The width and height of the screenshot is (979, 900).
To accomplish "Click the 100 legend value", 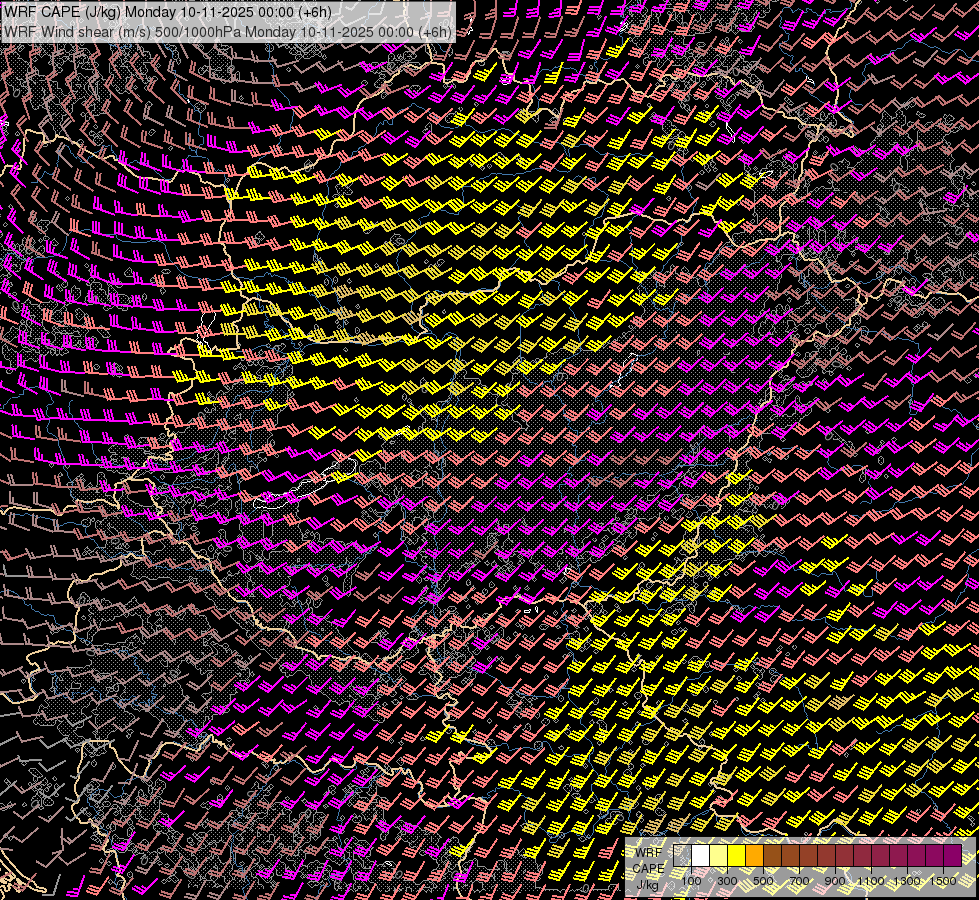I will 691,881.
